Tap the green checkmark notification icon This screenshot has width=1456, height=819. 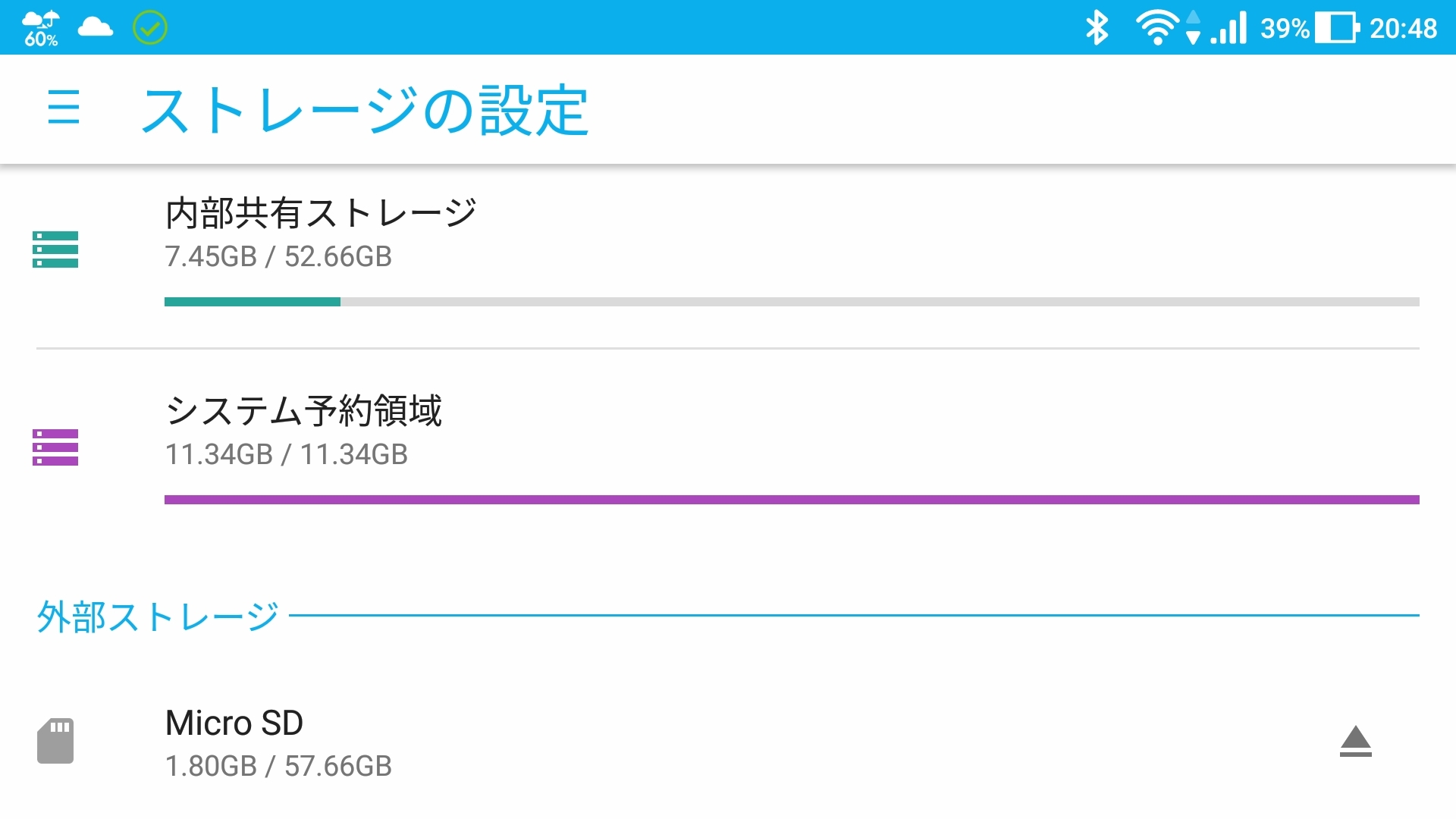click(150, 28)
